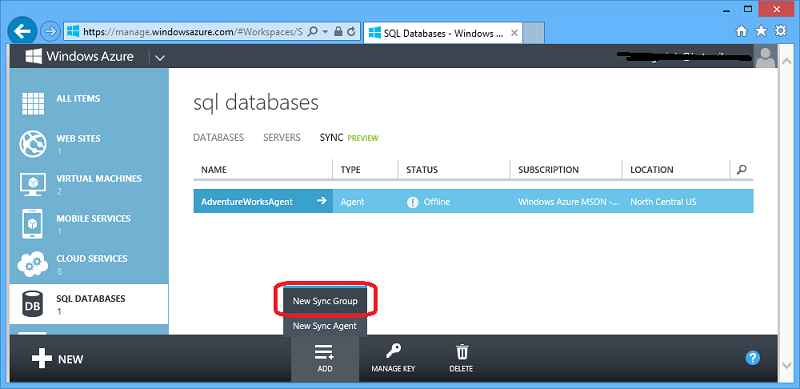Image resolution: width=800 pixels, height=389 pixels.
Task: Open Cloud Services in sidebar
Action: 89,264
